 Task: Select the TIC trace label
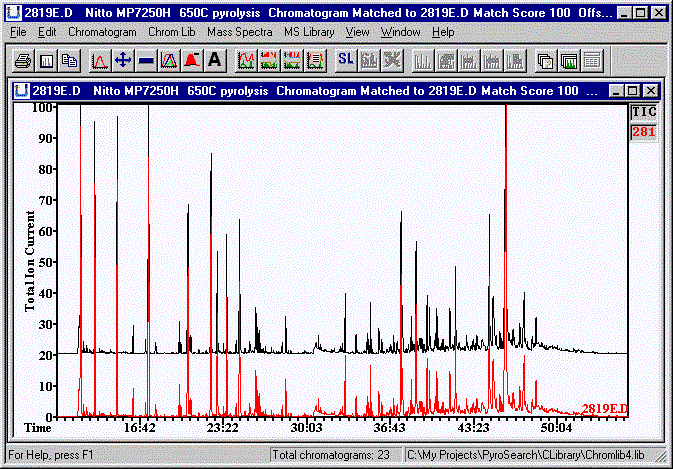click(643, 113)
